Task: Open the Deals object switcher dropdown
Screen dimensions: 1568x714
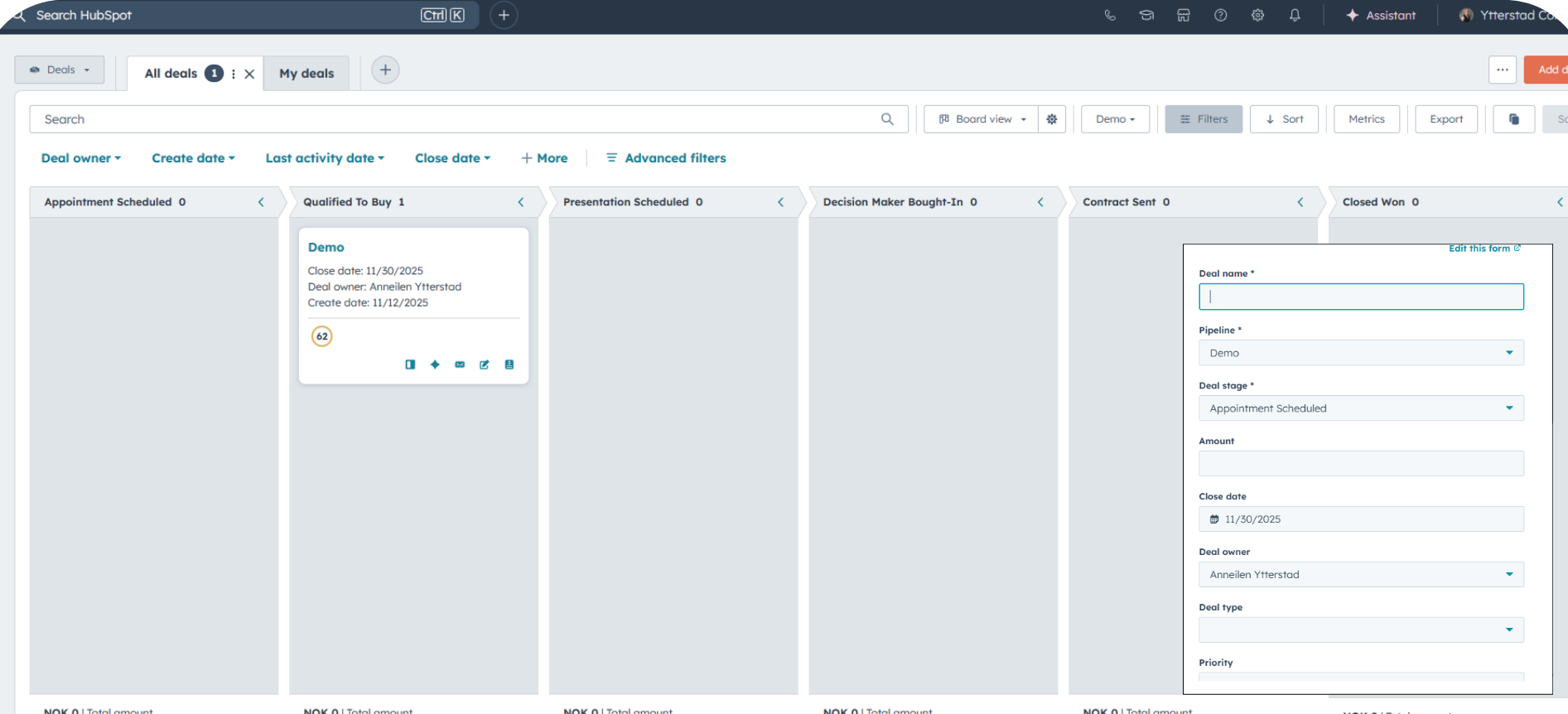Action: (x=60, y=70)
